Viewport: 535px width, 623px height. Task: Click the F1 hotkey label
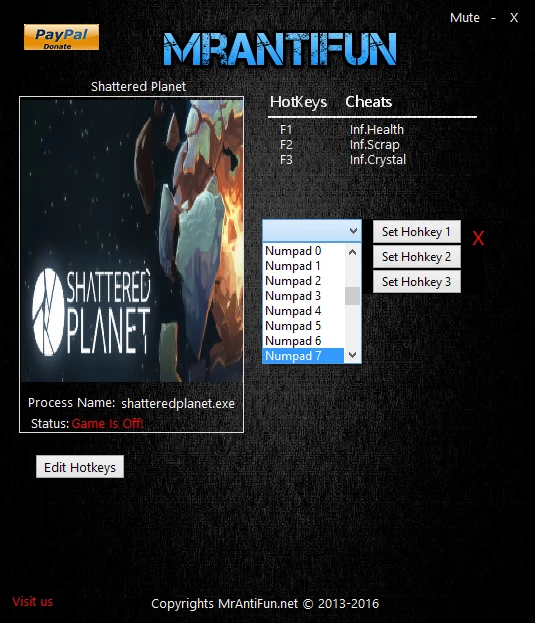pyautogui.click(x=286, y=130)
